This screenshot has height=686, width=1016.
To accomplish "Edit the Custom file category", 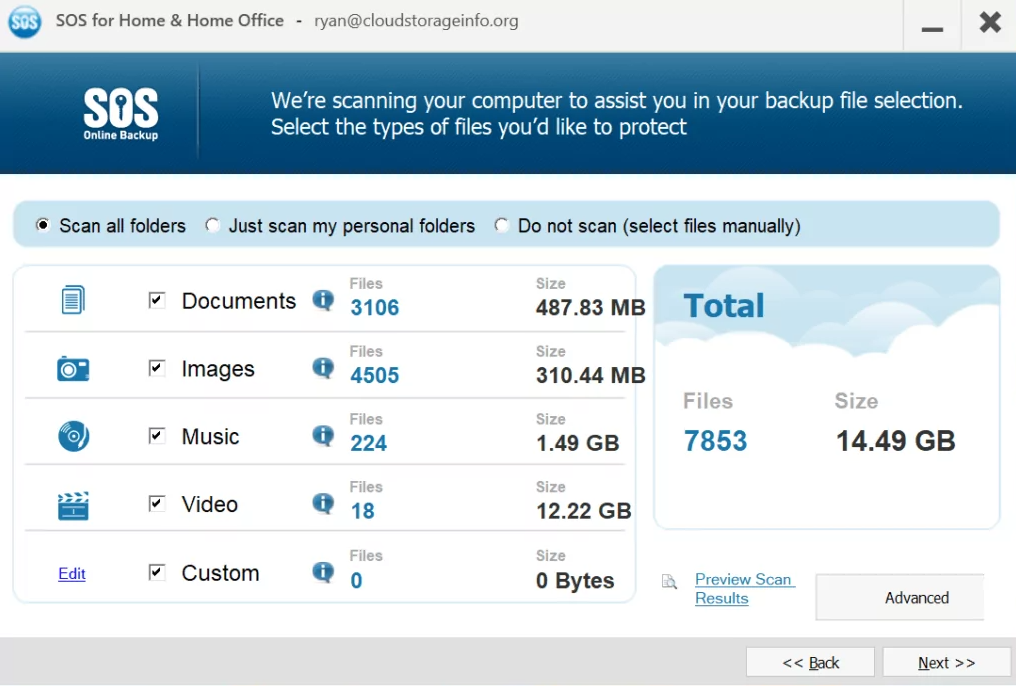I will point(72,573).
